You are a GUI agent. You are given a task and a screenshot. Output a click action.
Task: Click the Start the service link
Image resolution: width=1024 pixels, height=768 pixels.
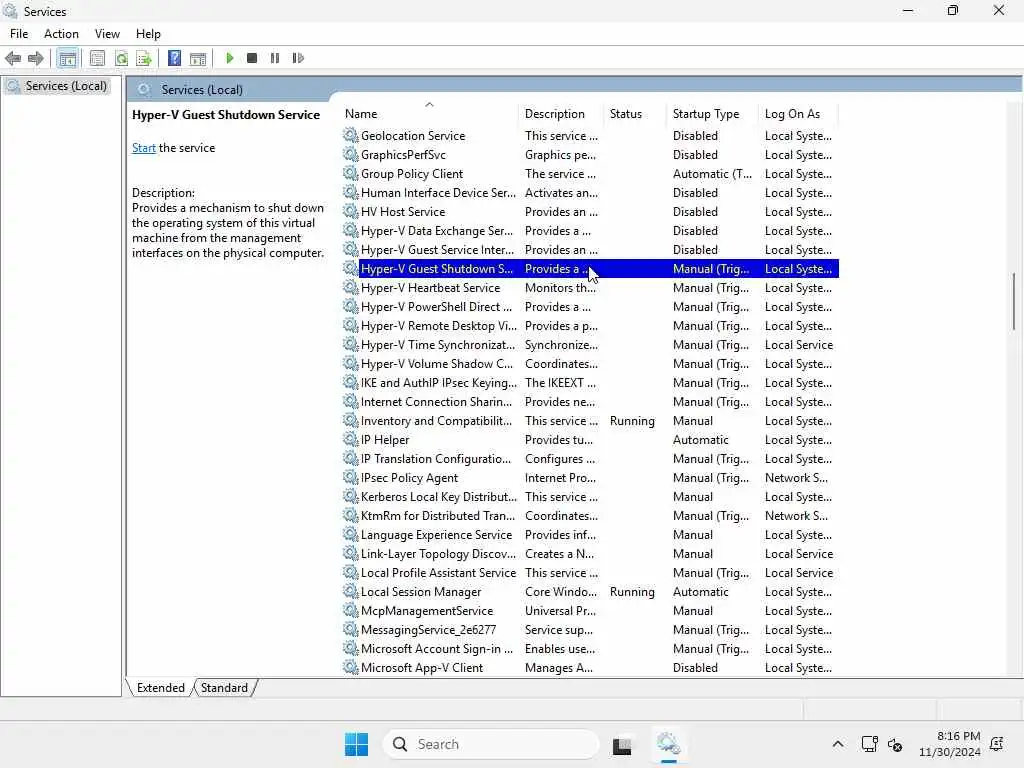144,148
